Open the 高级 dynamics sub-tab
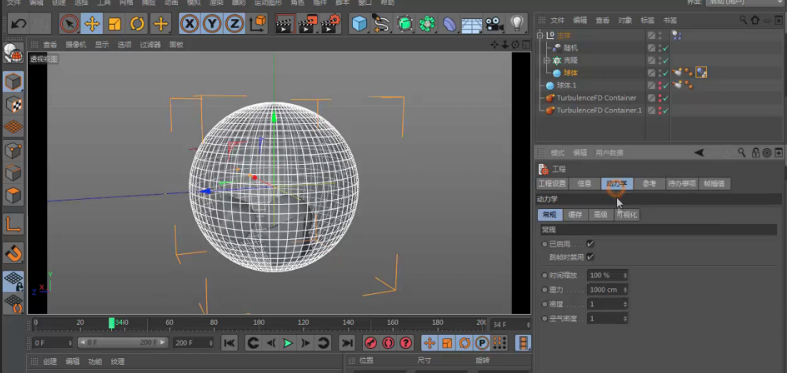The image size is (787, 373). (x=600, y=215)
